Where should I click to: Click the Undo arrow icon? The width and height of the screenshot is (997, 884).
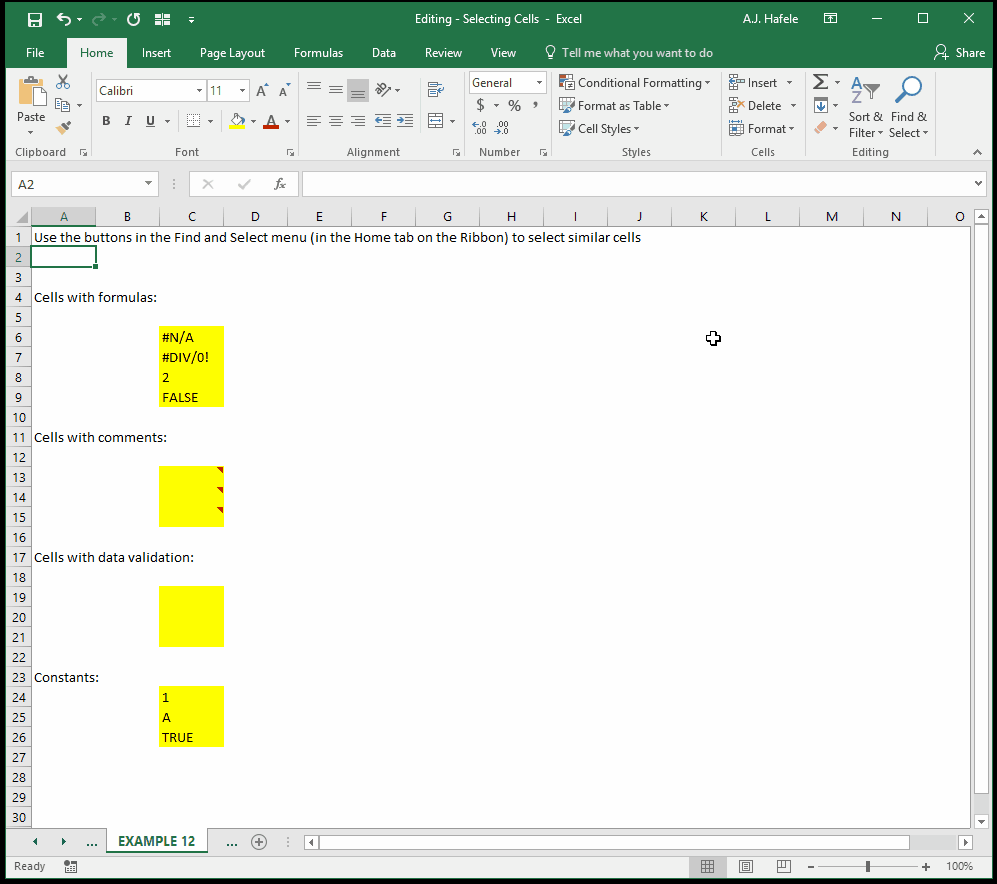[64, 19]
